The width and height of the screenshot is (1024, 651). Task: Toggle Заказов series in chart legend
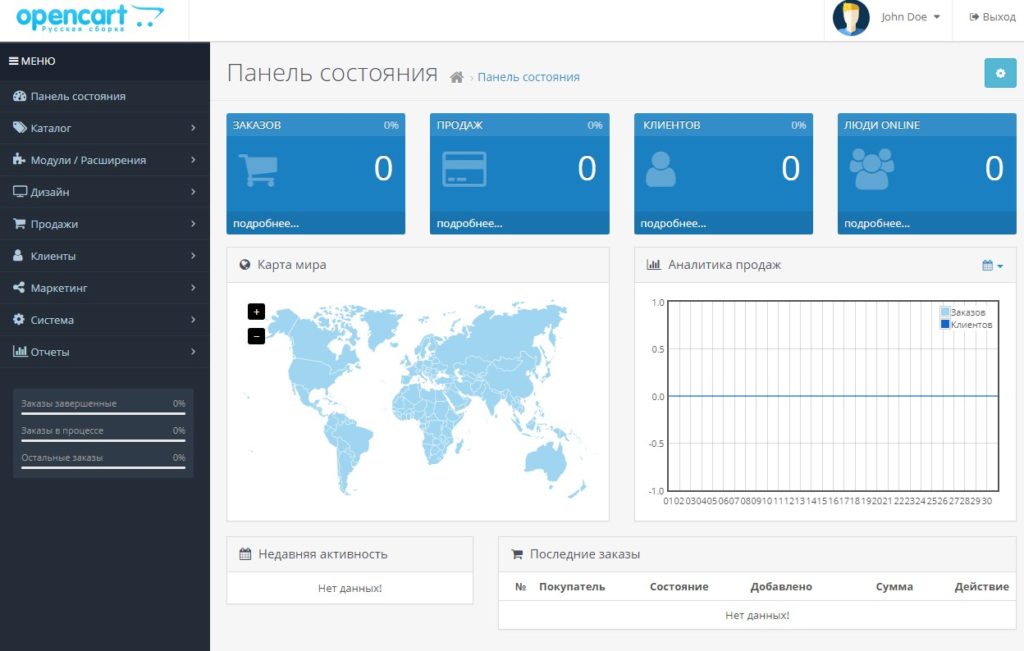(x=963, y=312)
